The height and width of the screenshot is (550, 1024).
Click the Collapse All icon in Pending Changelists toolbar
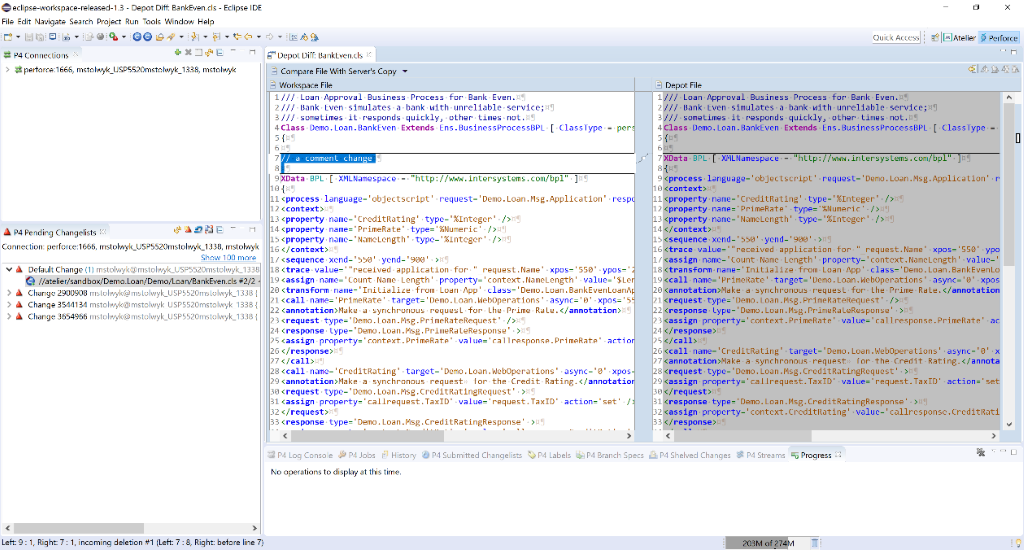point(219,230)
